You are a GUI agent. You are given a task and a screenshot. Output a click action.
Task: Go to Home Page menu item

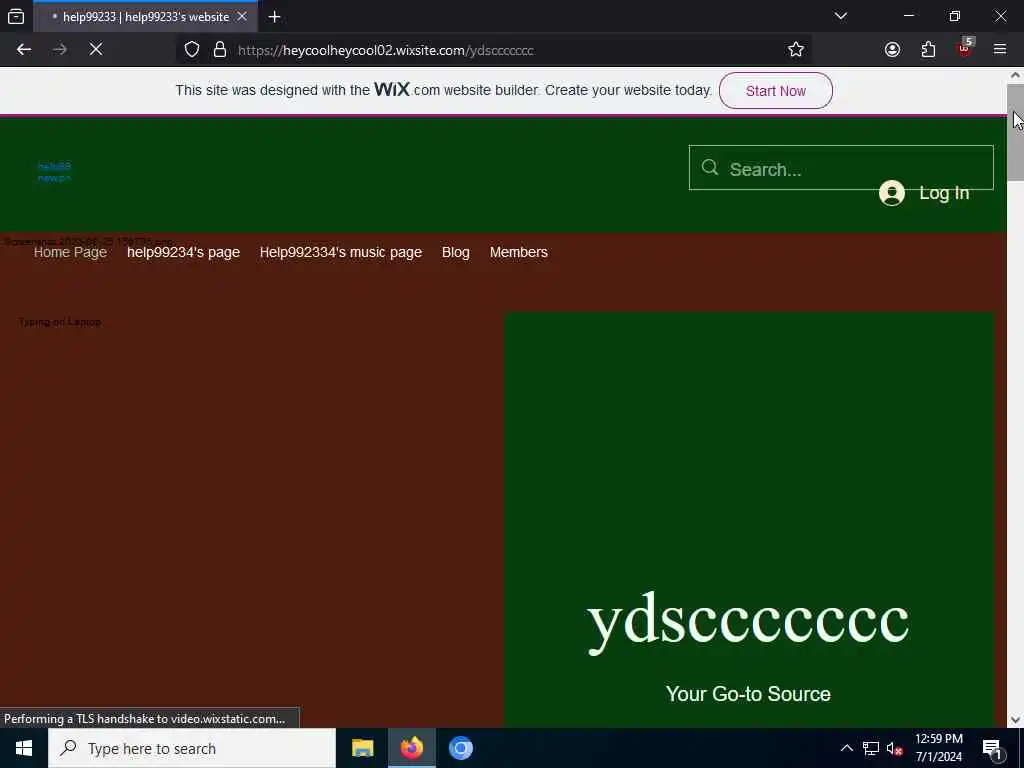click(x=70, y=252)
